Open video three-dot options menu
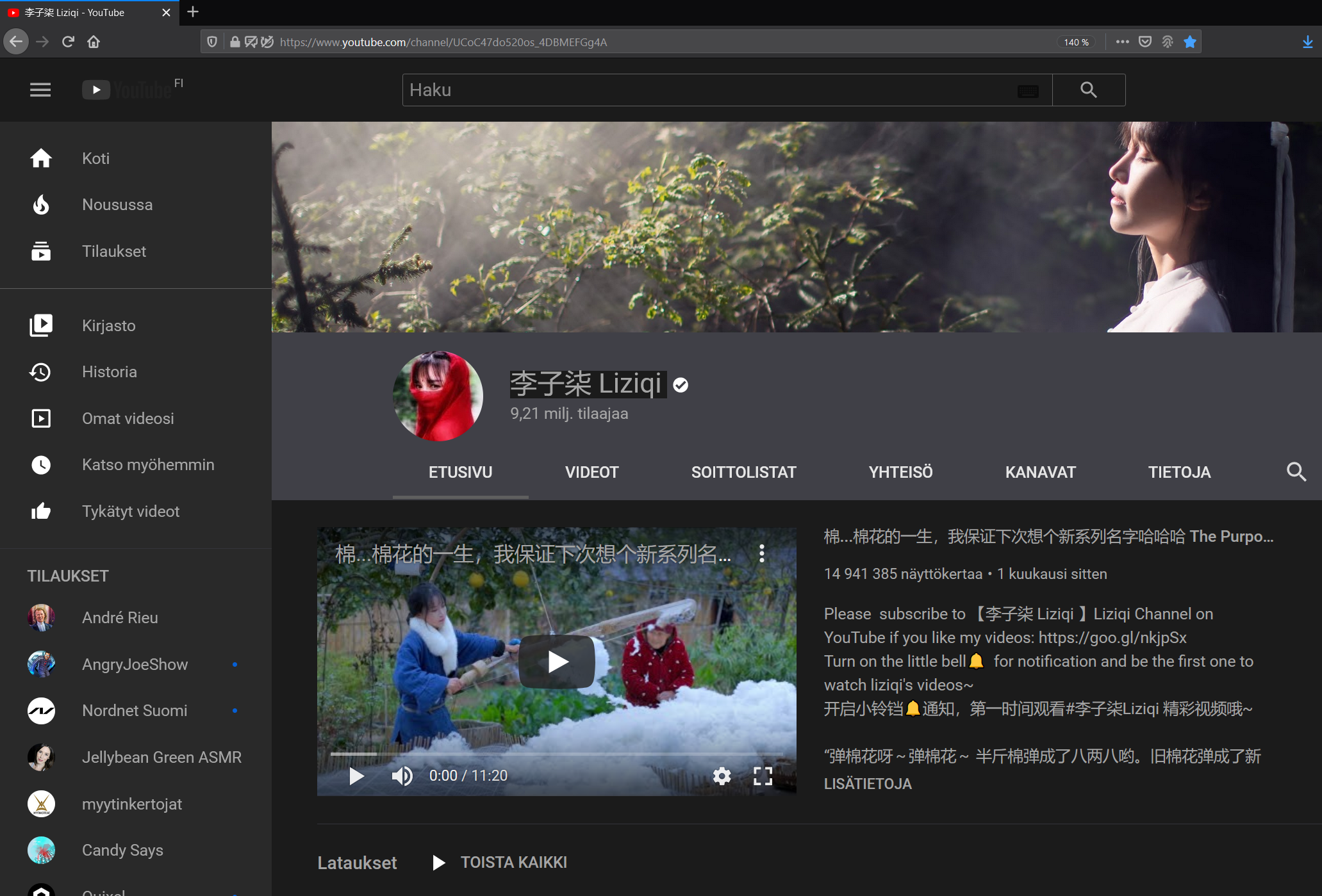This screenshot has width=1322, height=896. tap(761, 553)
